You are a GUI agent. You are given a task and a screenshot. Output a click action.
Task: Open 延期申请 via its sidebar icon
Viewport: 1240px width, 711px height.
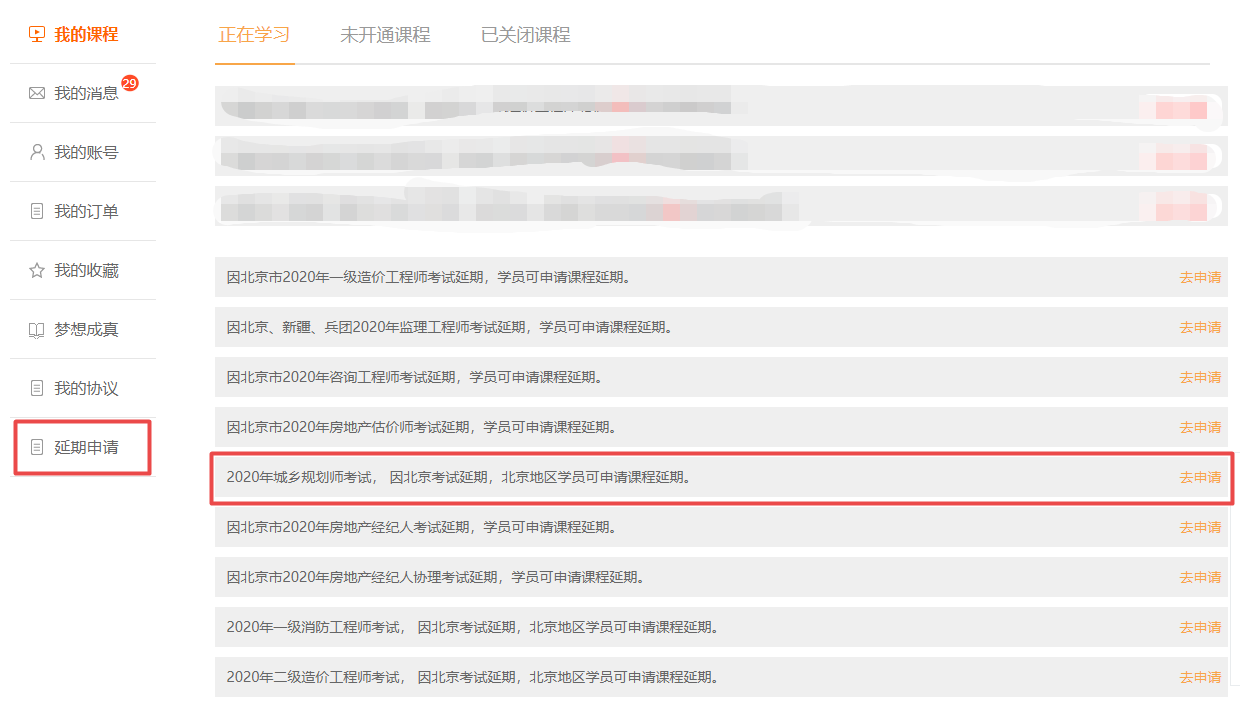coord(37,448)
